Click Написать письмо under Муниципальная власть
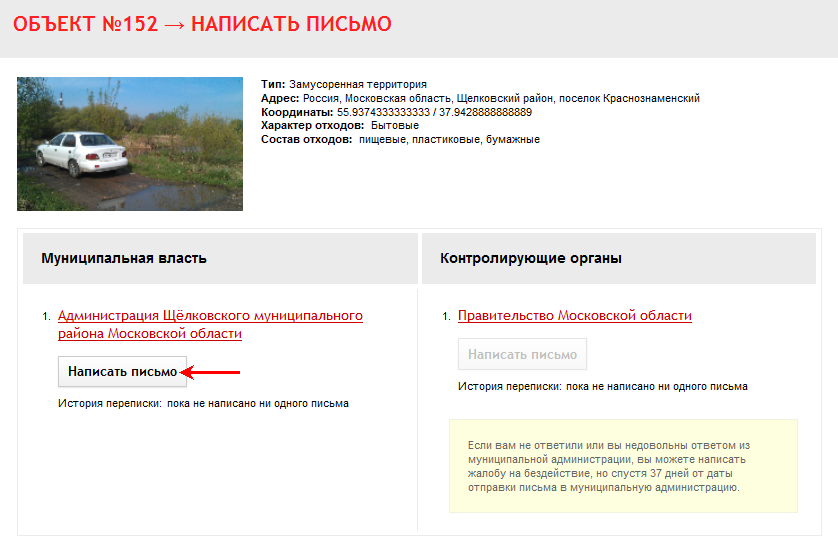The image size is (838, 547). [x=122, y=372]
